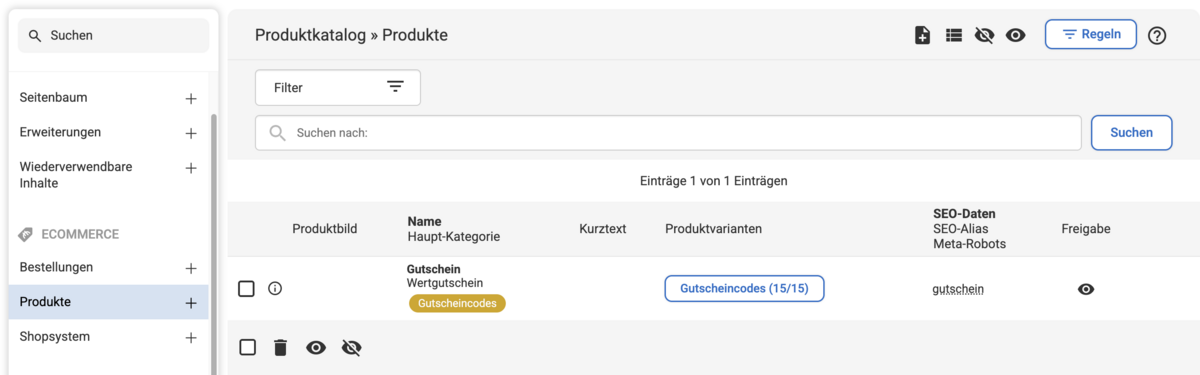Click the Produktkatalog » Produkte breadcrumb
The image size is (1200, 375).
(x=351, y=35)
